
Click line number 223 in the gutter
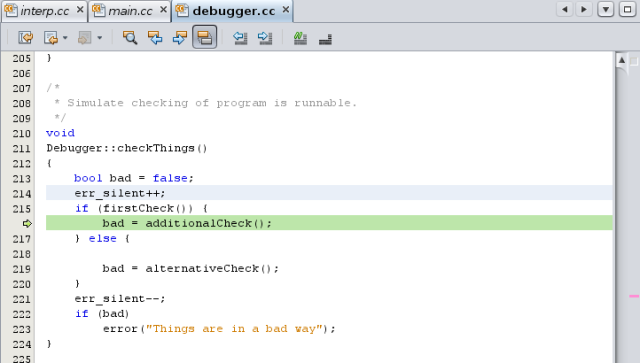pos(22,330)
